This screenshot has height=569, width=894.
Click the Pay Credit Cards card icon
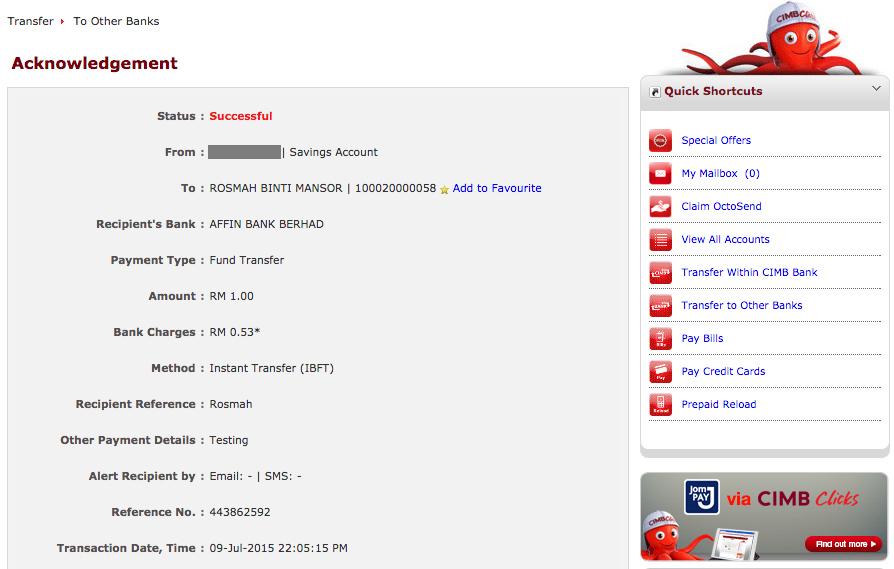(660, 372)
